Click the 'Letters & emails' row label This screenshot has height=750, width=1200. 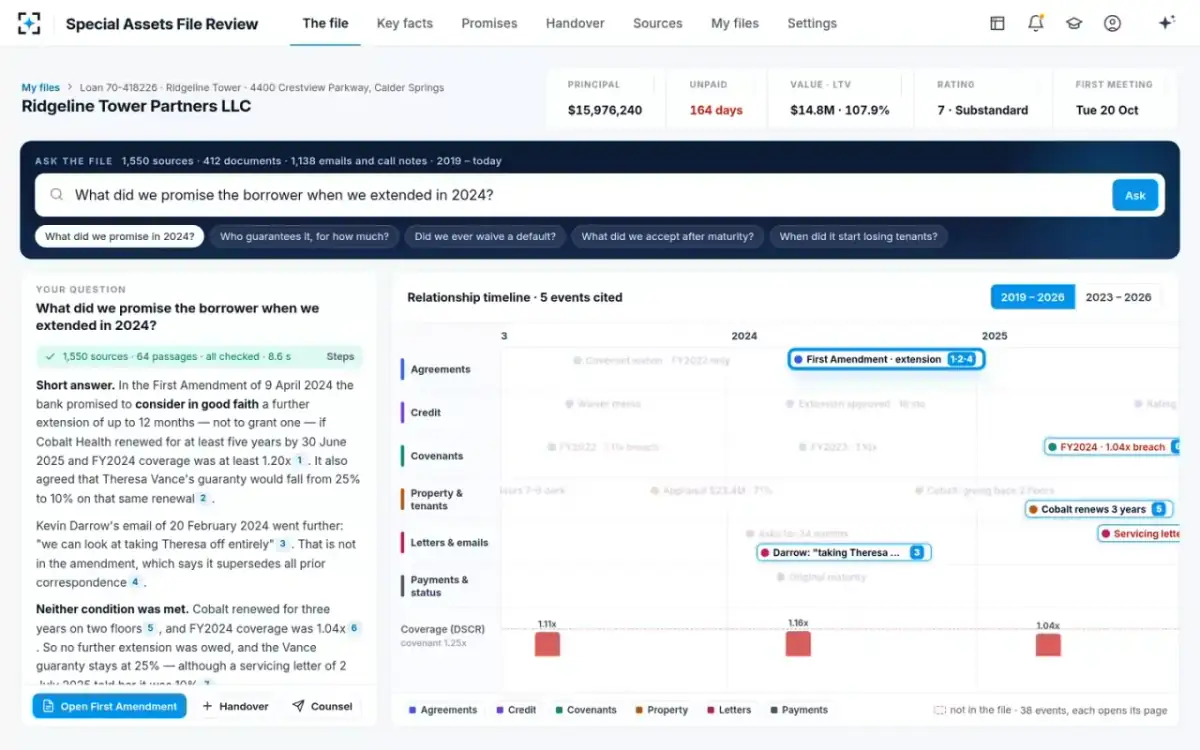pos(449,542)
